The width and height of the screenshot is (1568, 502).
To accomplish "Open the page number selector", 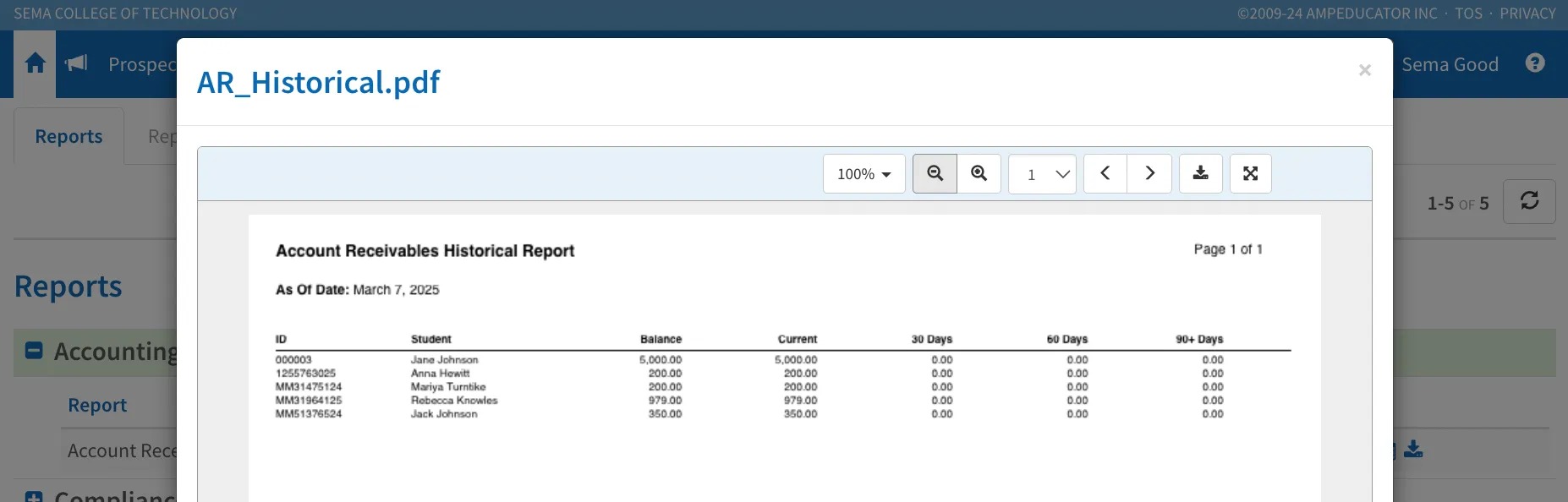I will tap(1042, 174).
